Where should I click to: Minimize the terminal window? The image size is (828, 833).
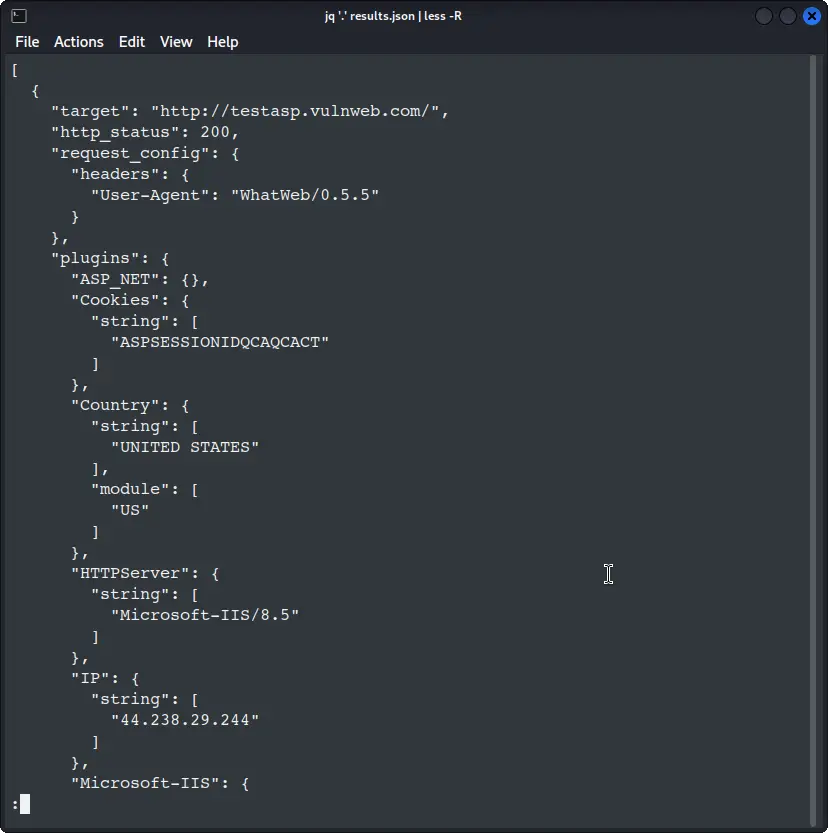click(x=764, y=16)
